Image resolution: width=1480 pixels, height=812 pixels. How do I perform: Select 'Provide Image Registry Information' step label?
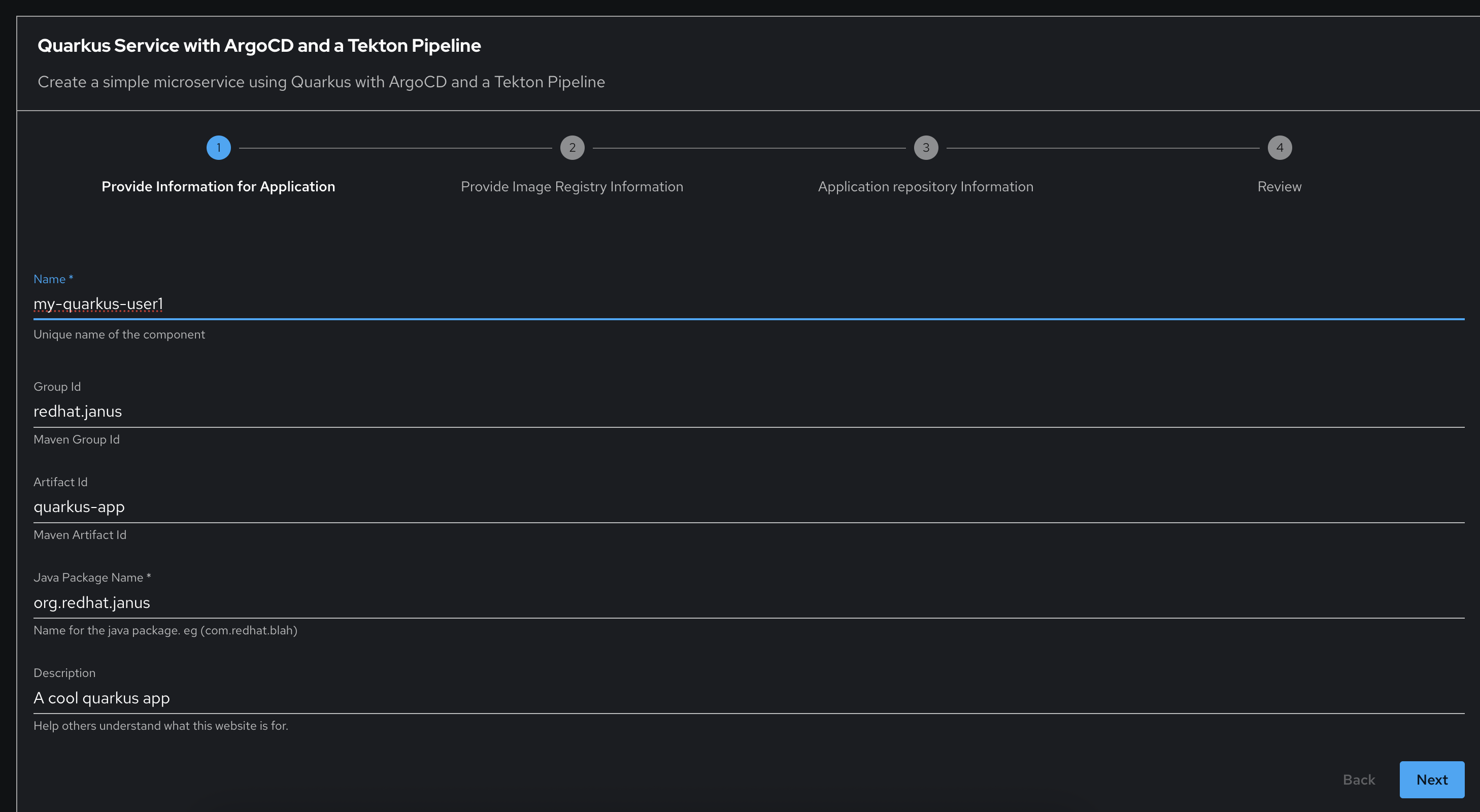(572, 187)
